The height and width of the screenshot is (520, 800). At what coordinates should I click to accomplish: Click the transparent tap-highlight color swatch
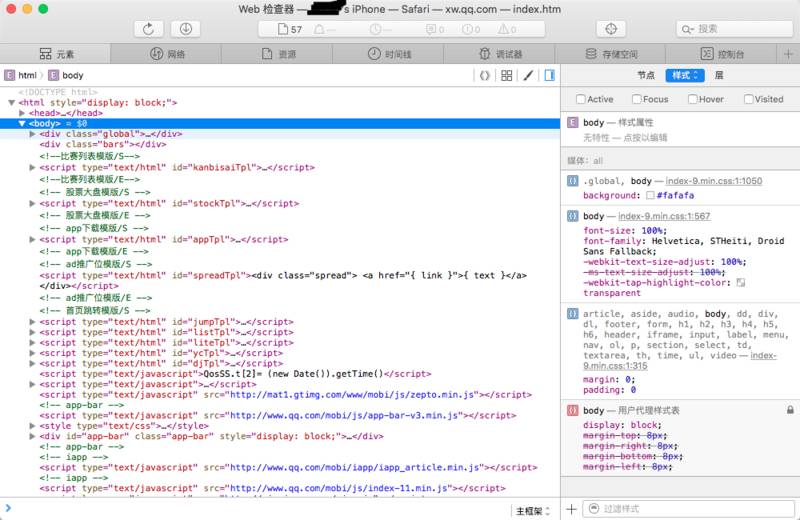pyautogui.click(x=741, y=282)
